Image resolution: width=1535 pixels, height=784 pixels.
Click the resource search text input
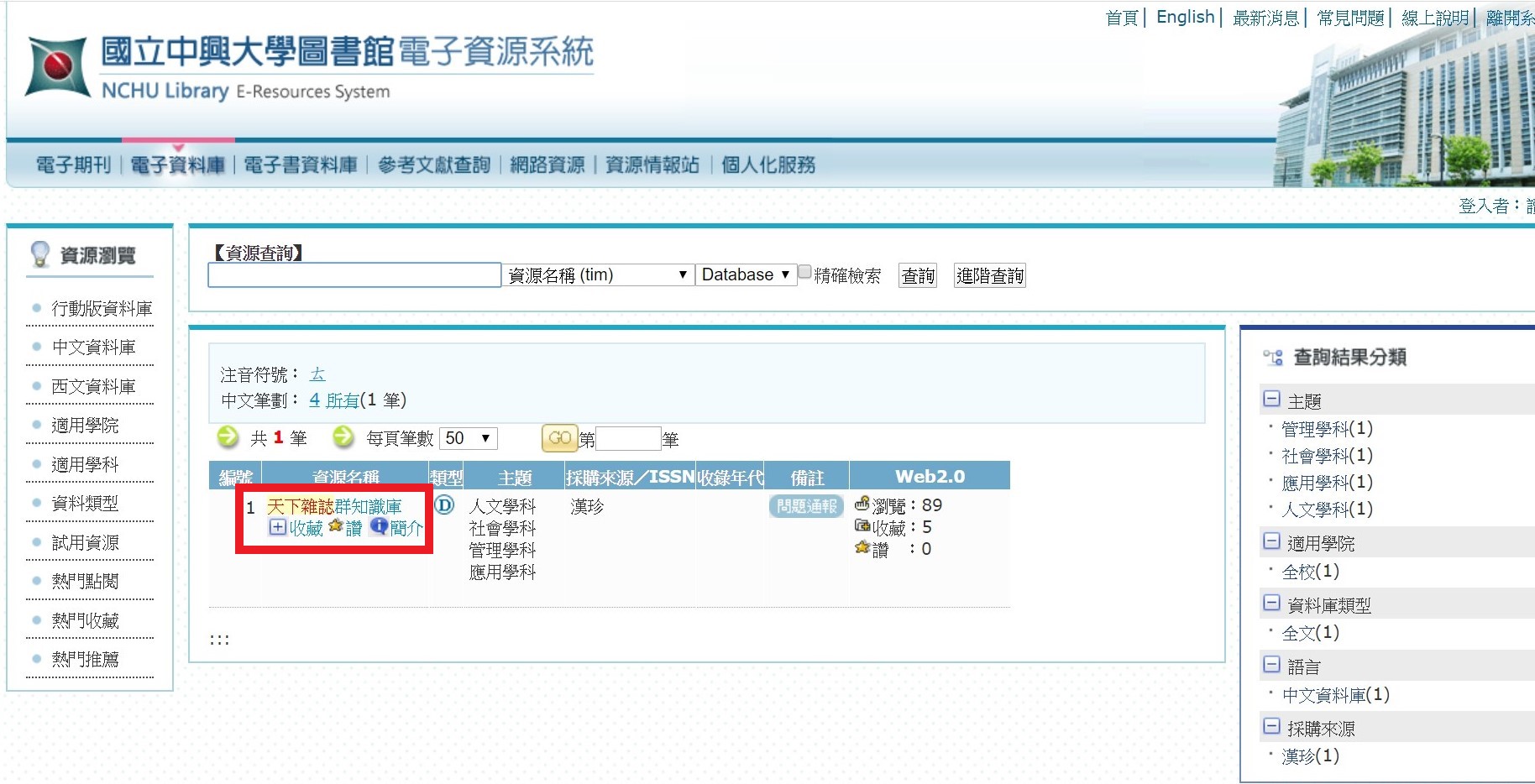coord(354,275)
